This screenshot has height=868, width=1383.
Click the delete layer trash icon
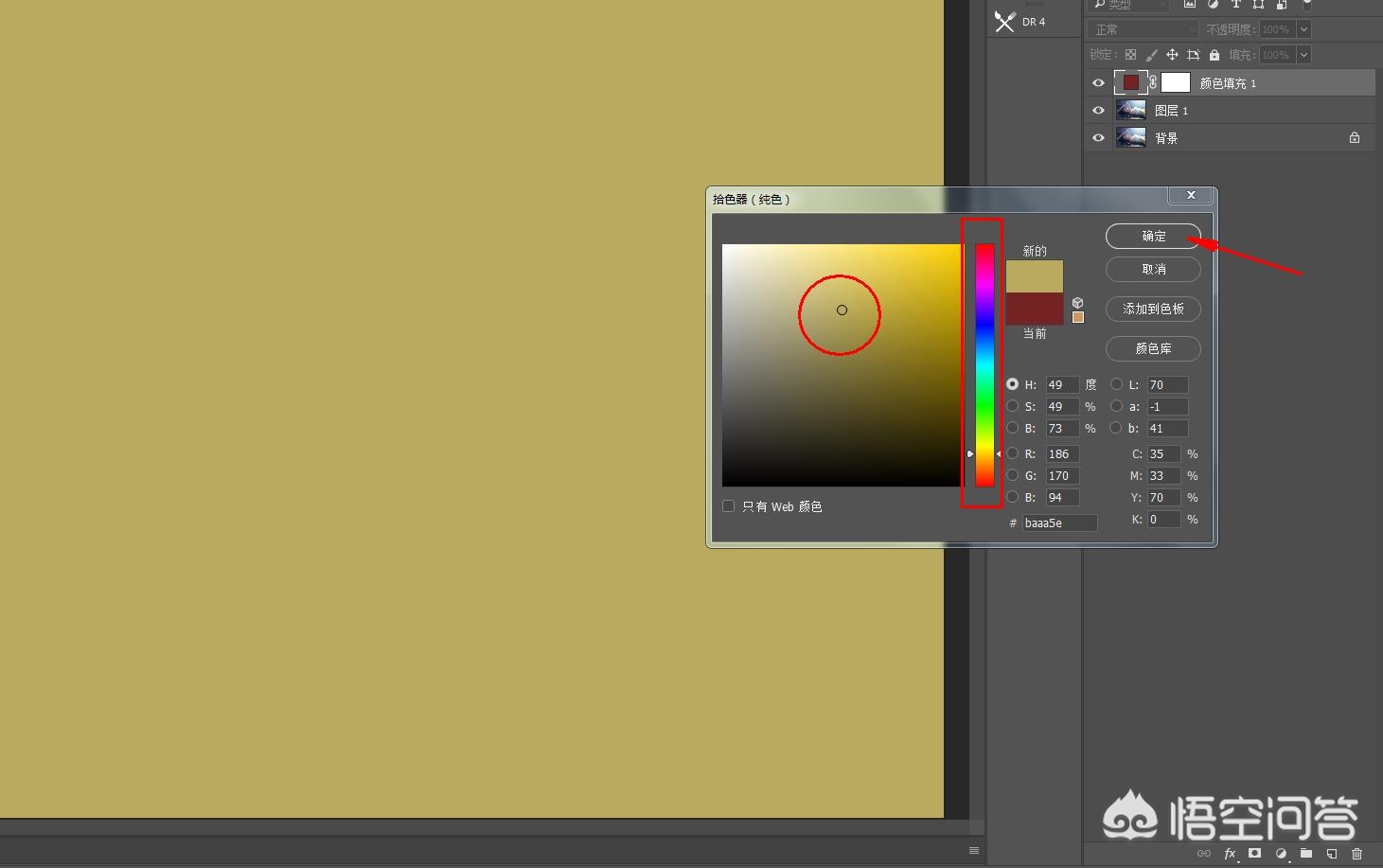[1357, 853]
